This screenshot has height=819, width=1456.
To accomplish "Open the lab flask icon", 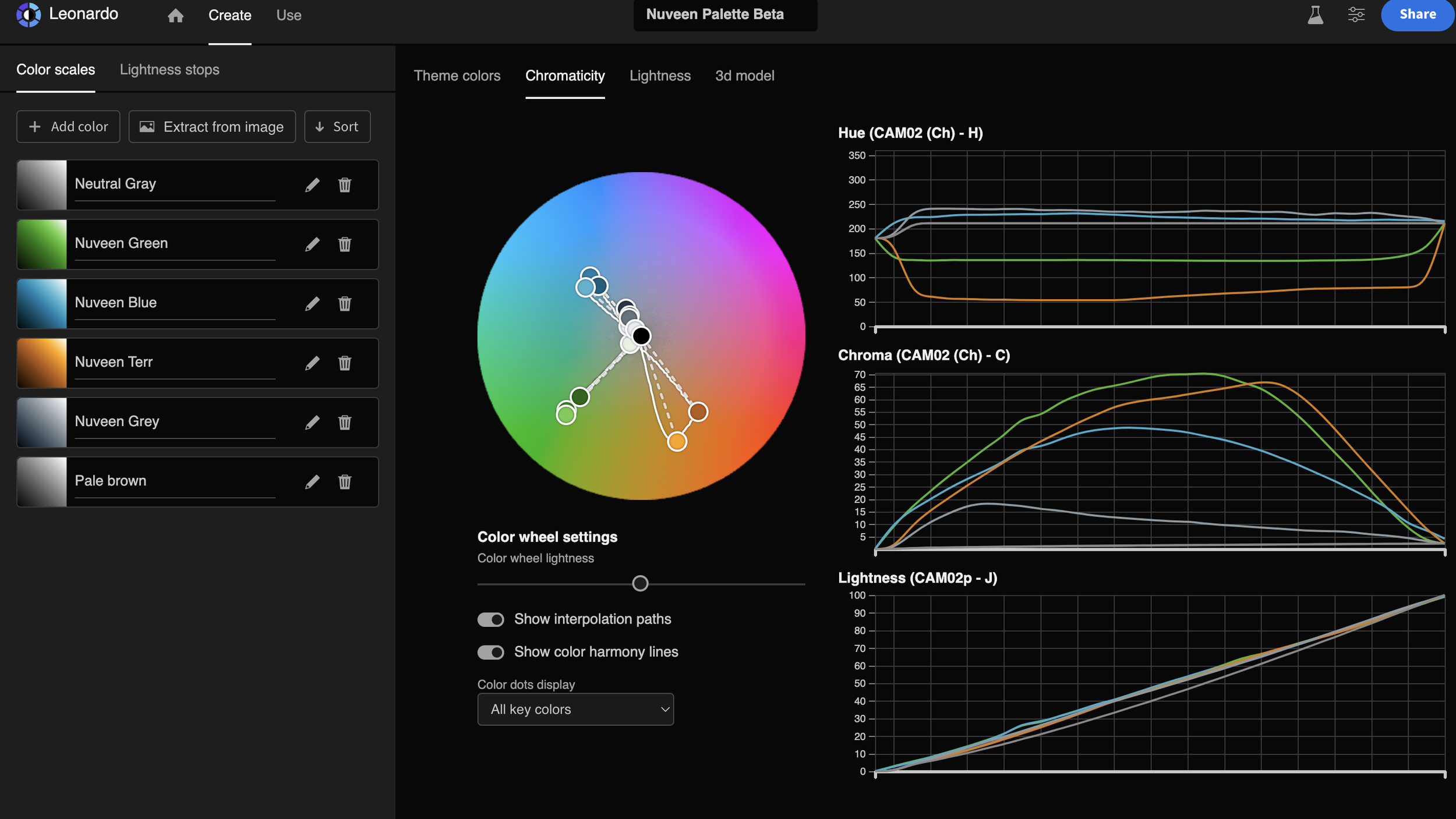I will [1315, 15].
